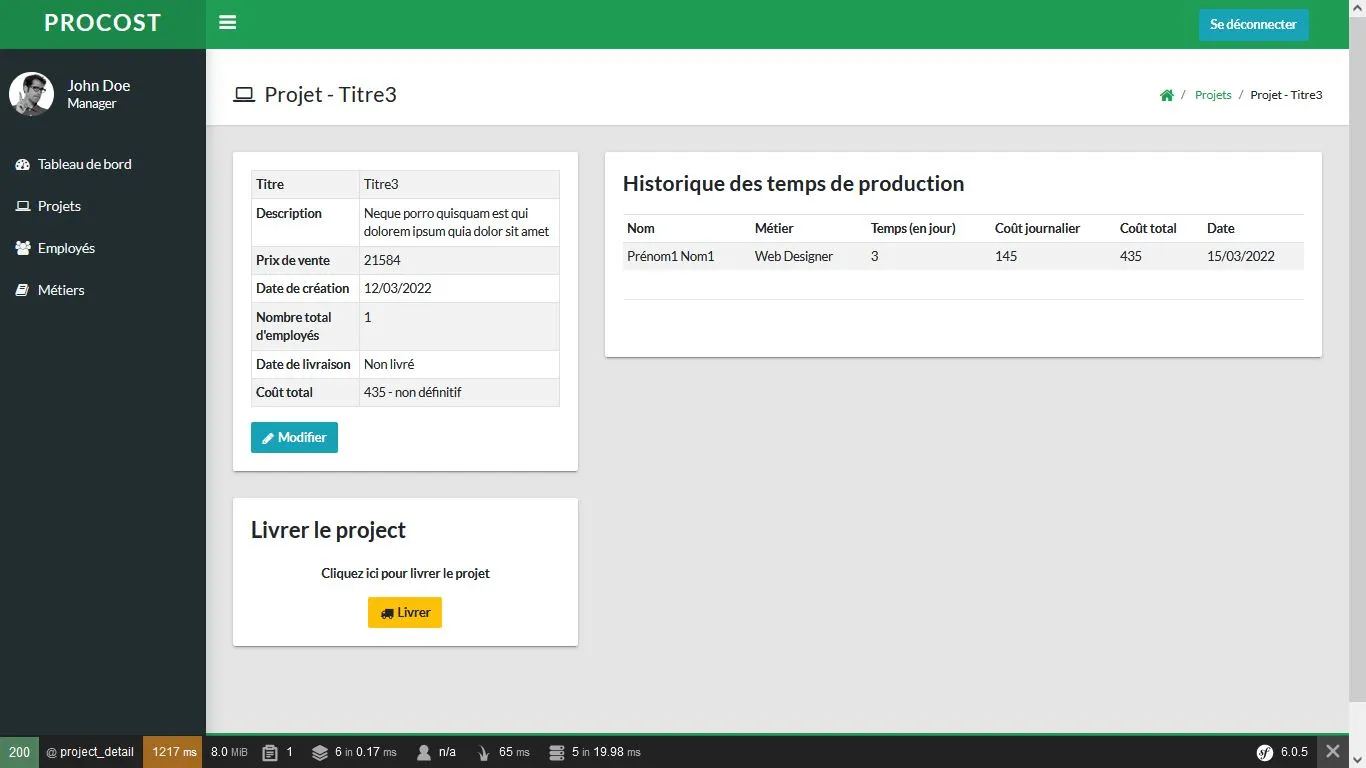
Task: Click the John Doe name in the sidebar
Action: point(99,86)
